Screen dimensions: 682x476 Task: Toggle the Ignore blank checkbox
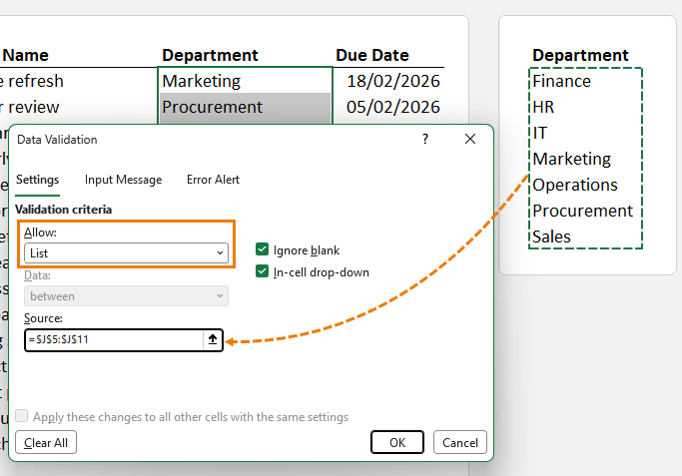[262, 249]
